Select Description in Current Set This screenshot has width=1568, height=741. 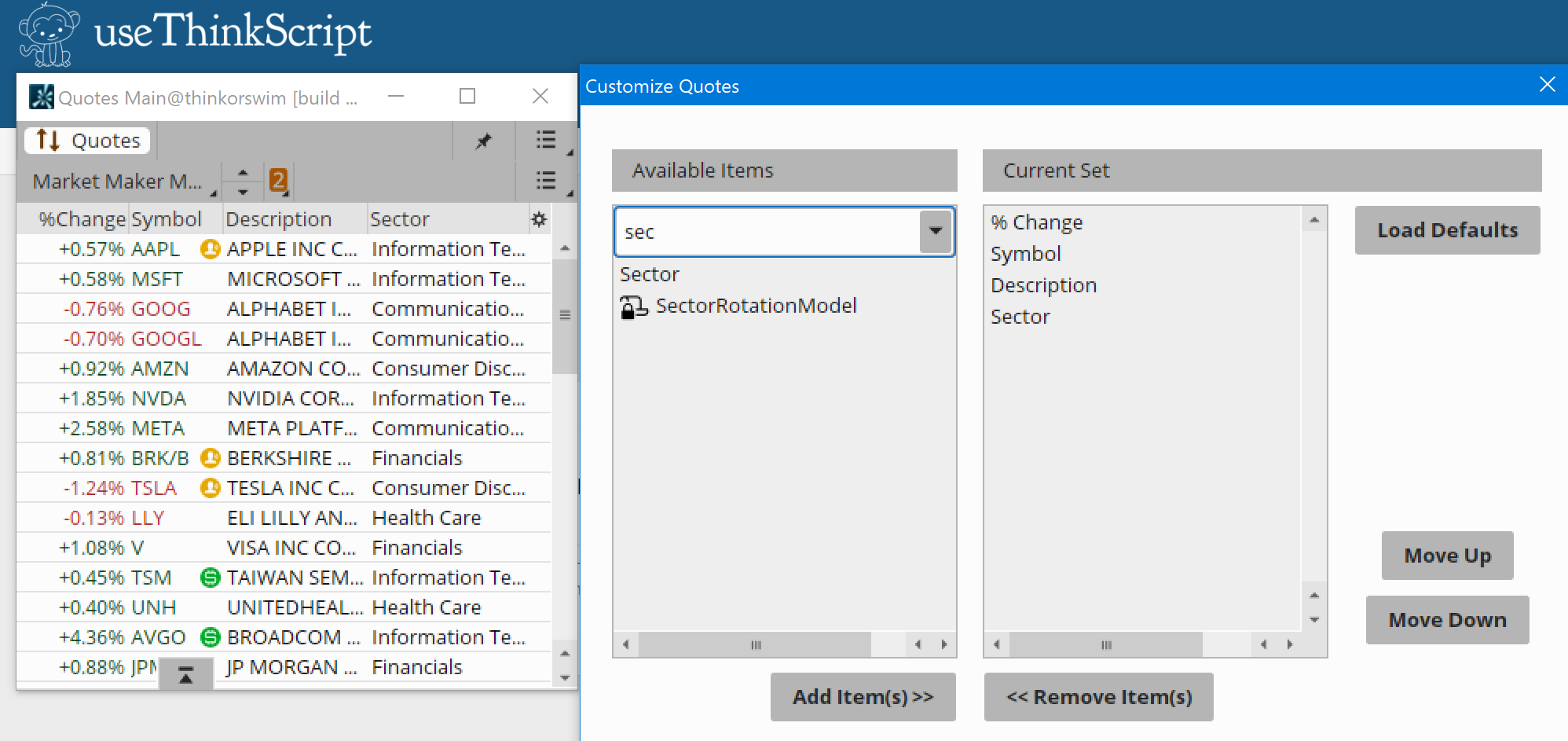click(x=1043, y=285)
